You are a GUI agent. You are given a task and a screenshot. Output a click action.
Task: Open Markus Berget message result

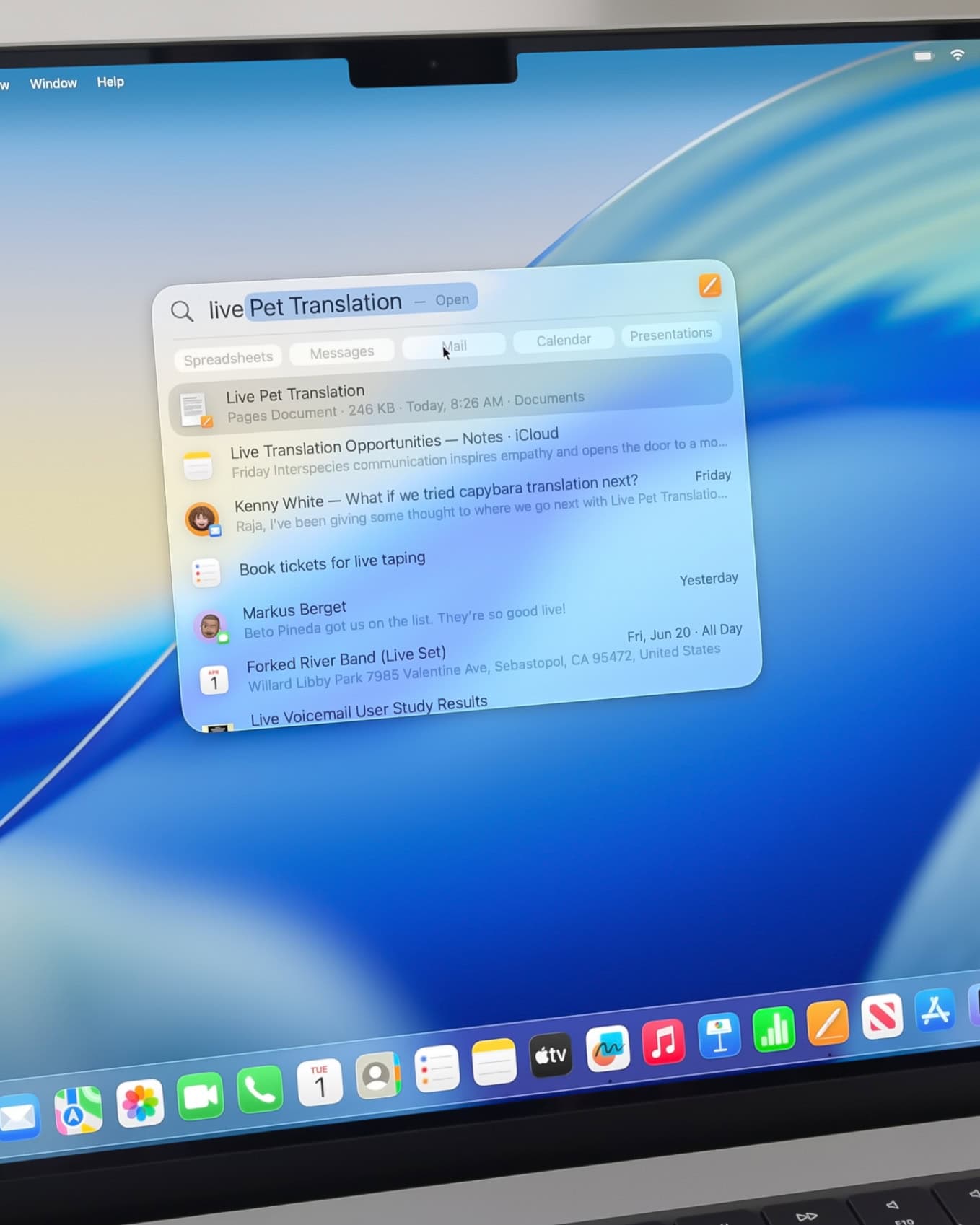(x=466, y=611)
